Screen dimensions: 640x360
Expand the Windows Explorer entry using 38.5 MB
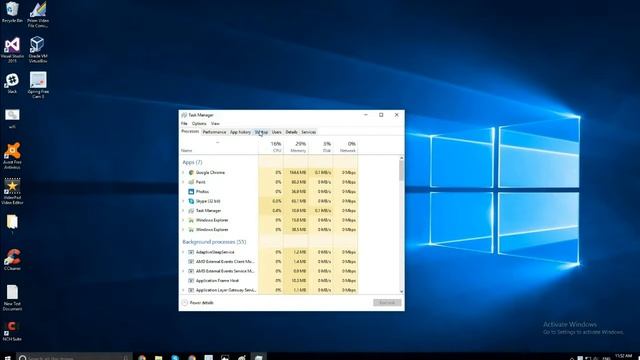coord(183,230)
